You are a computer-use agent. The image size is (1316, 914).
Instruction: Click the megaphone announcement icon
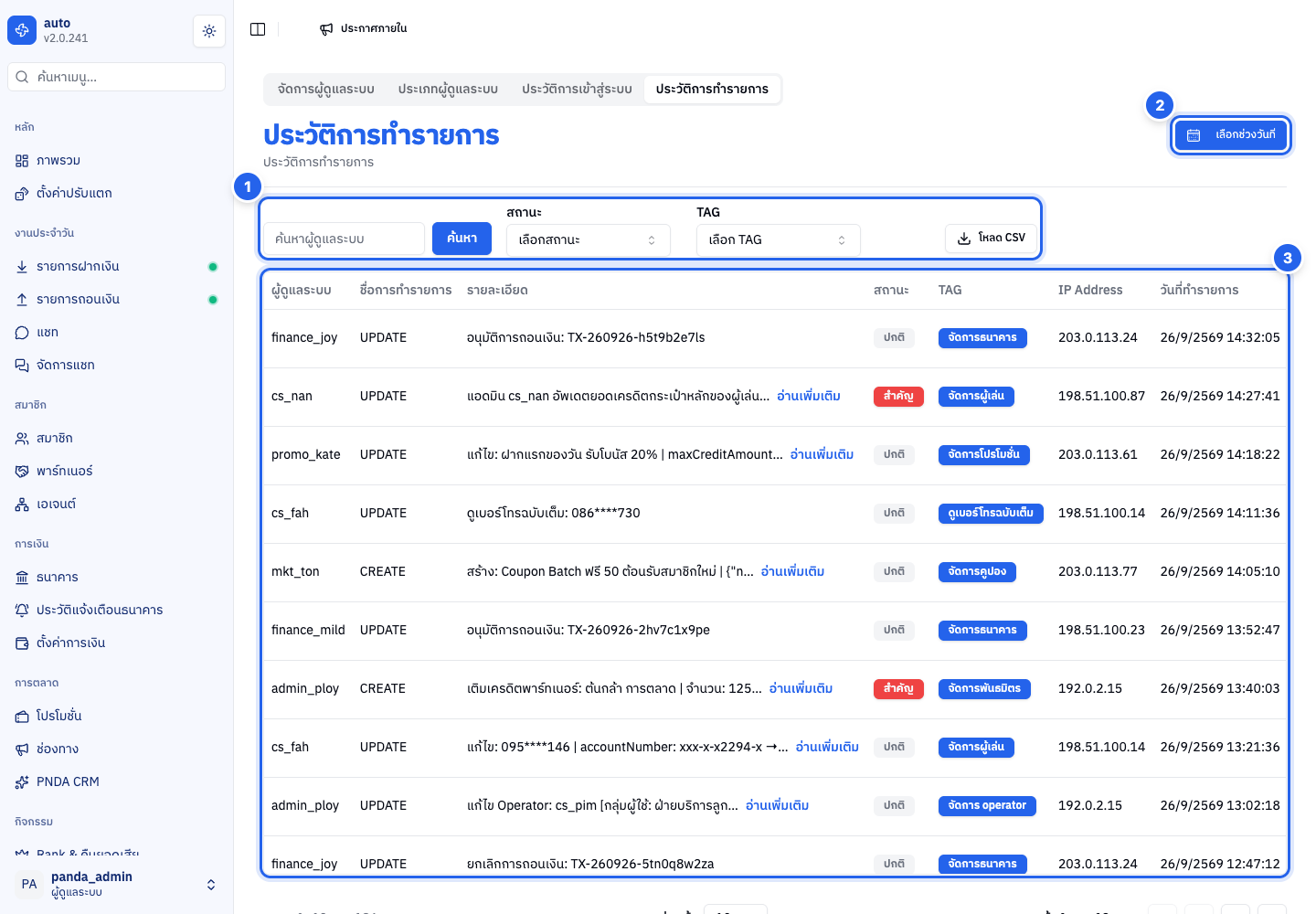coord(326,29)
